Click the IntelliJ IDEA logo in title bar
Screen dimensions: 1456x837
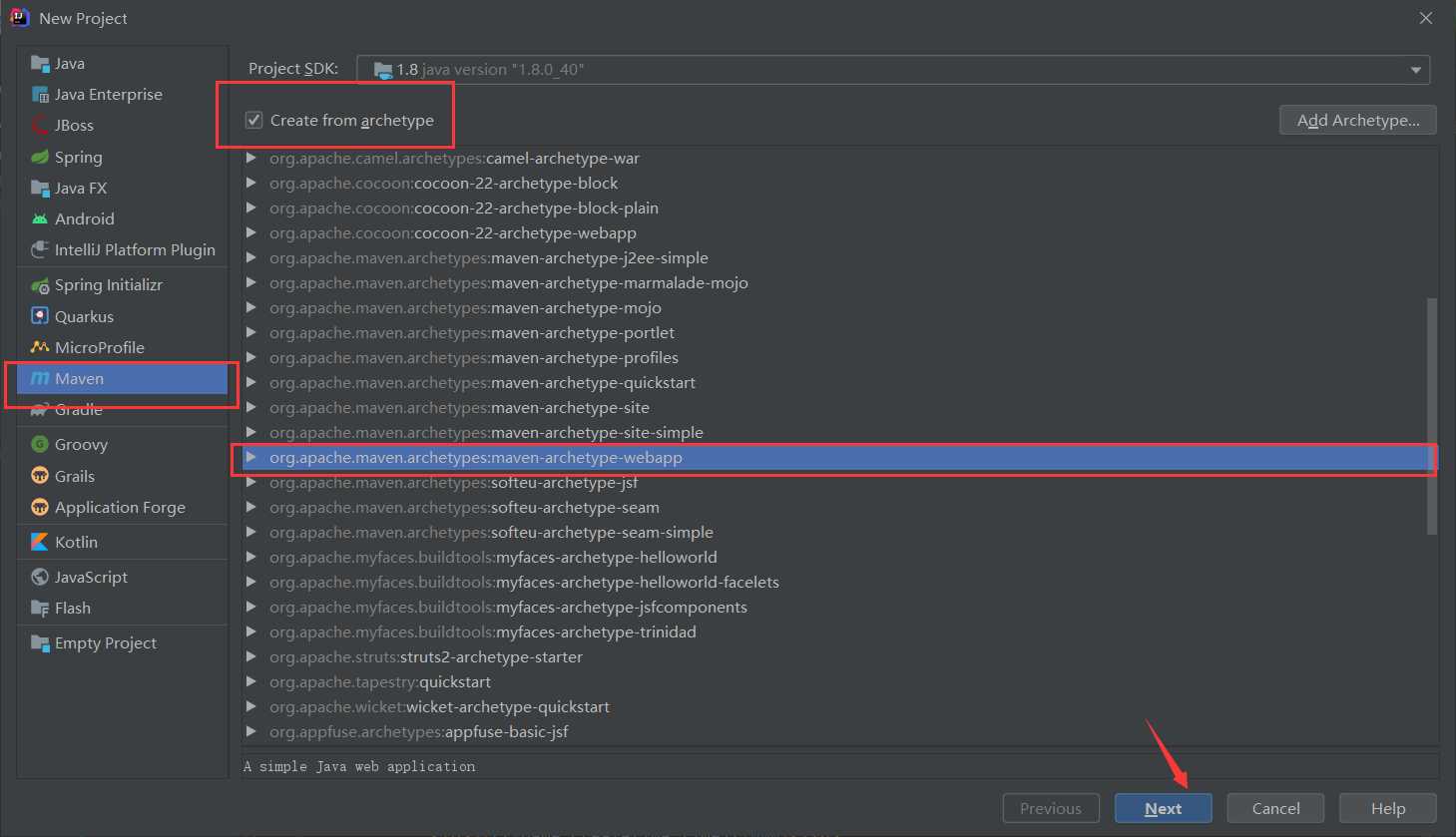(x=19, y=18)
